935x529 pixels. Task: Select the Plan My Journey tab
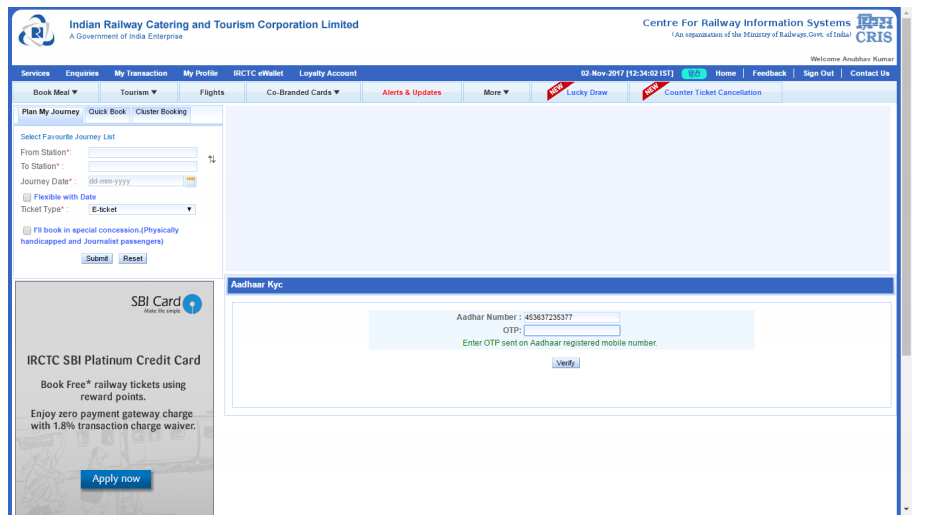[x=50, y=112]
